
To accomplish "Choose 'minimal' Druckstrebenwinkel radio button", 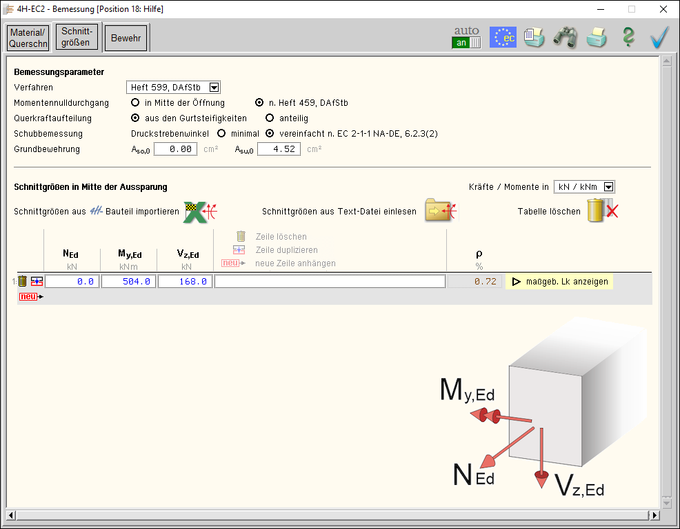I will pyautogui.click(x=221, y=133).
